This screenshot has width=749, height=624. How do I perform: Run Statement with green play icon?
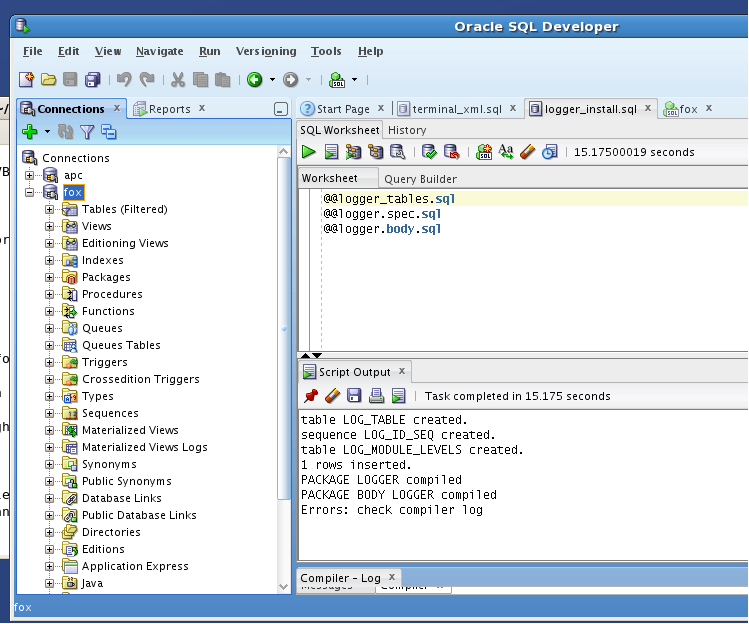309,152
